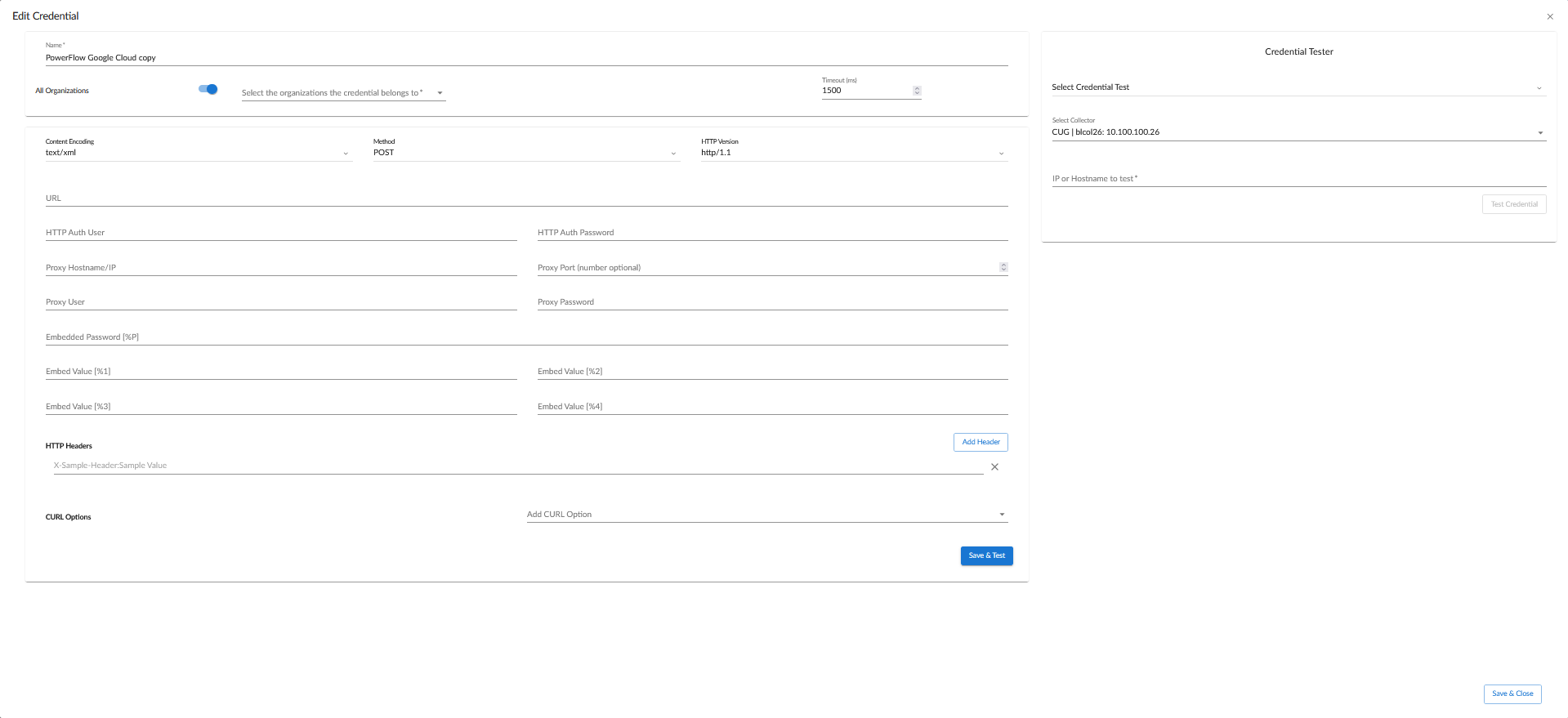Image resolution: width=1568 pixels, height=718 pixels.
Task: Click the Save & Test button
Action: (x=987, y=555)
